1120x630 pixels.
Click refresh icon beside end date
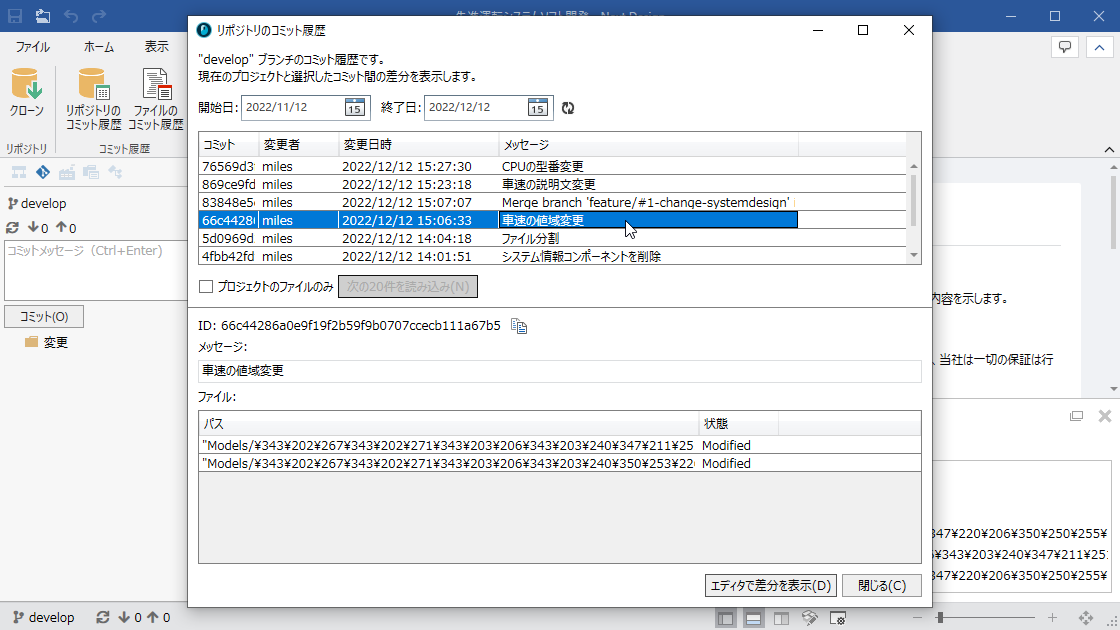568,108
